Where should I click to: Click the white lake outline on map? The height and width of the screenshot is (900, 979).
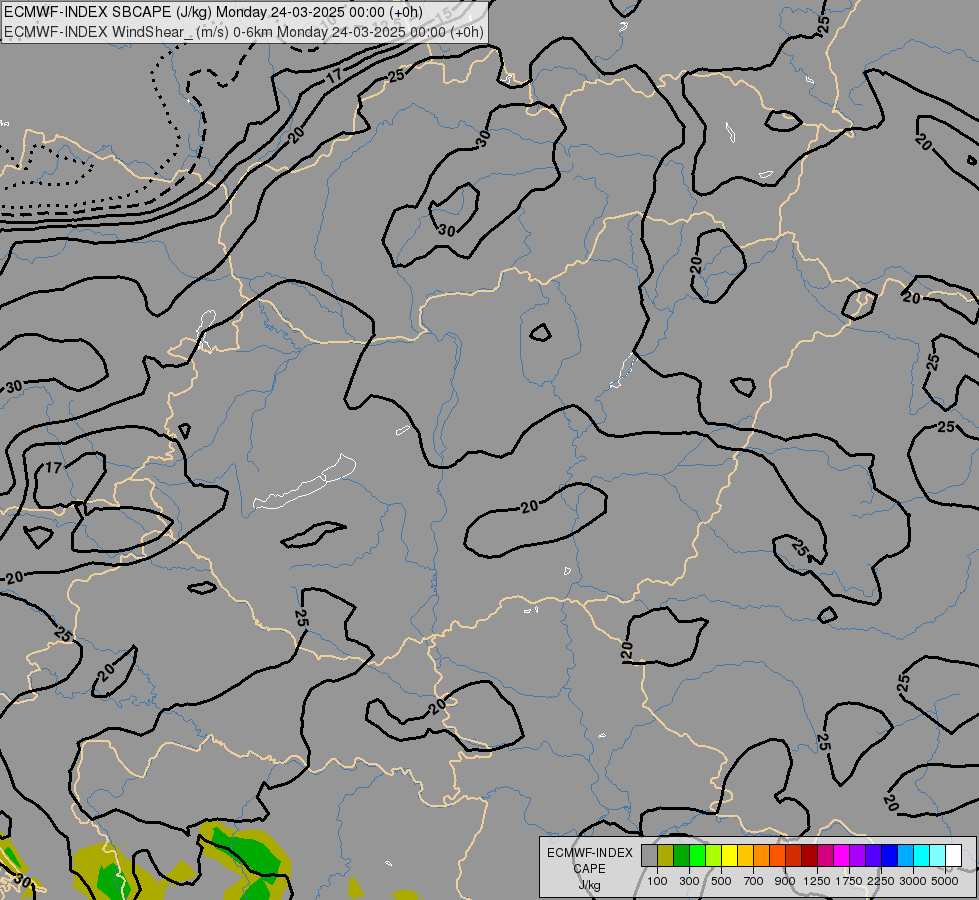click(305, 483)
